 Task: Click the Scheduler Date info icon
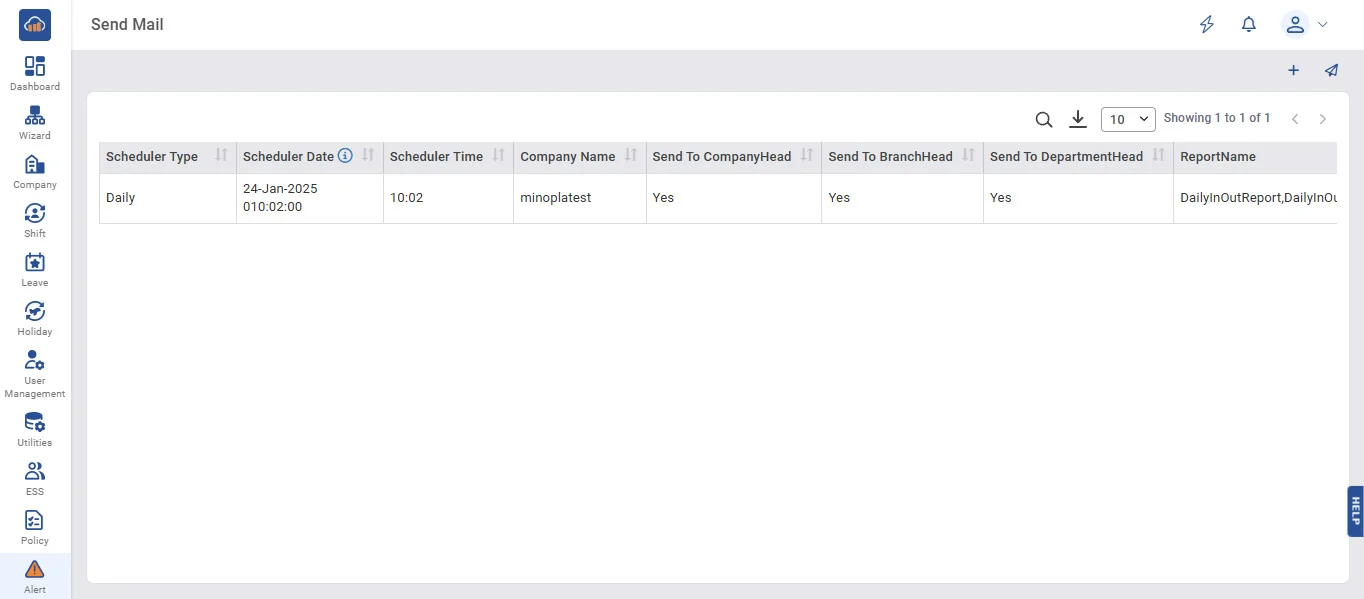click(345, 156)
